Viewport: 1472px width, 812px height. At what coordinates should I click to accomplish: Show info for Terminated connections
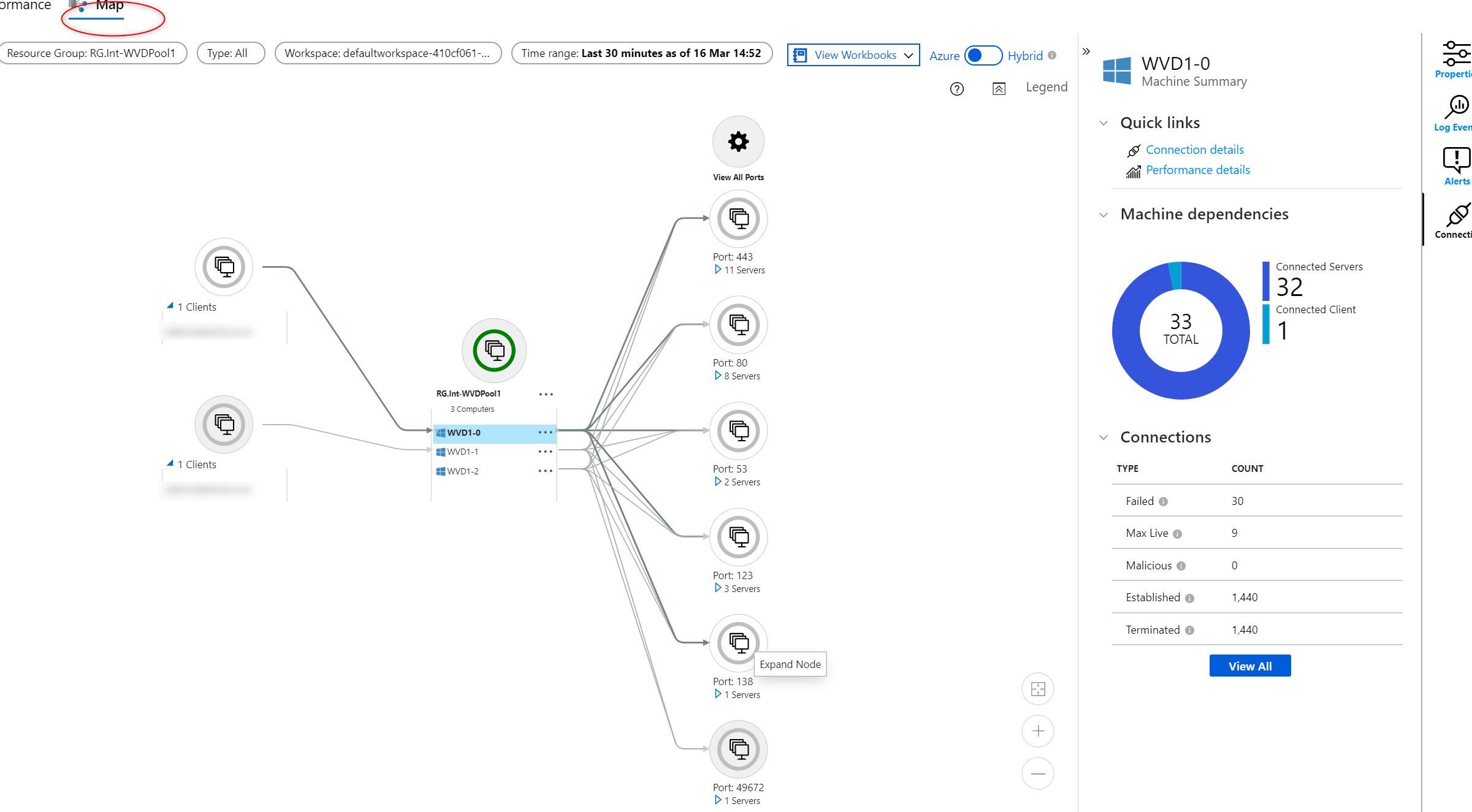pos(1189,630)
